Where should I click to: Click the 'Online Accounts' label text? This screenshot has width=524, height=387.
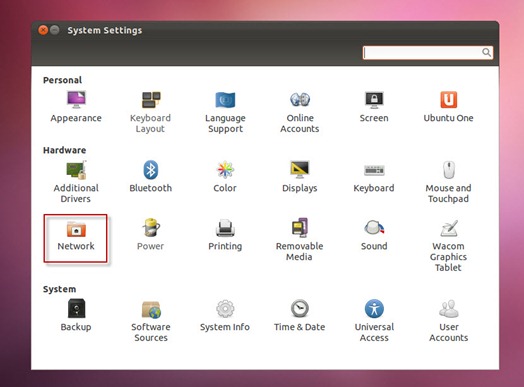click(x=300, y=123)
